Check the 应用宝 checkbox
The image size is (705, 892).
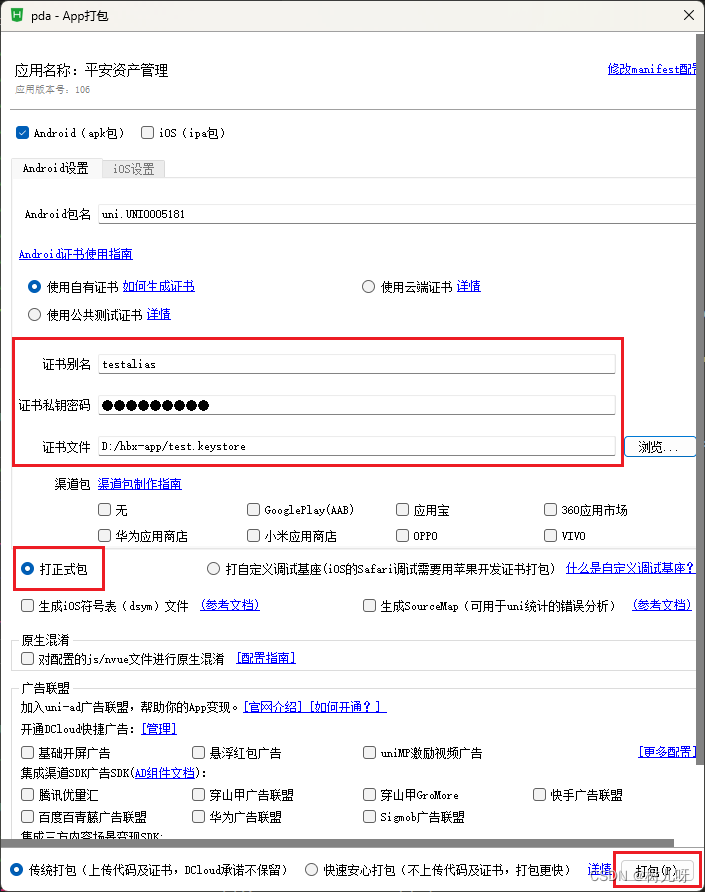coord(402,510)
